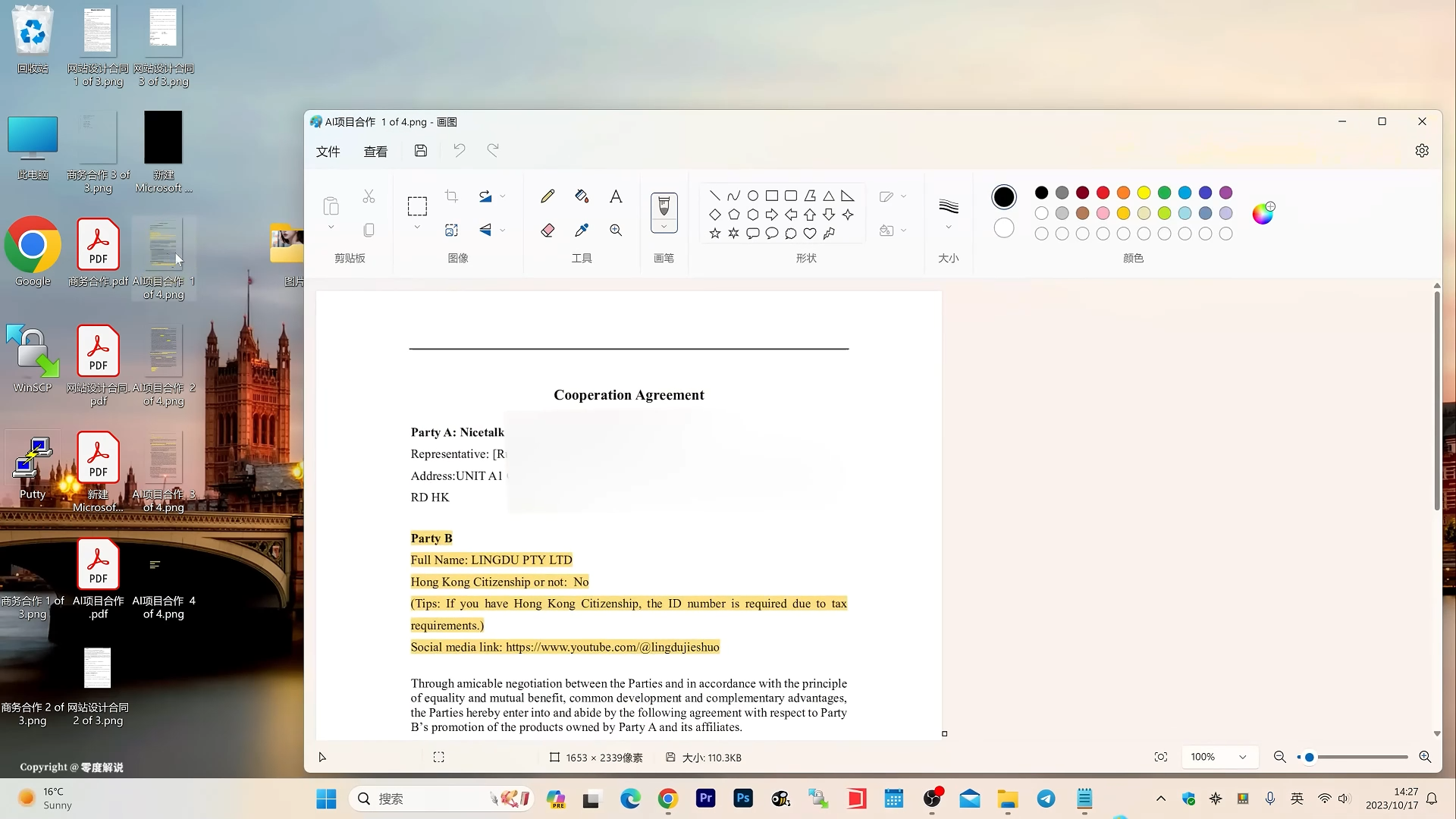Activate the Color picker eyedropper

coord(582,230)
